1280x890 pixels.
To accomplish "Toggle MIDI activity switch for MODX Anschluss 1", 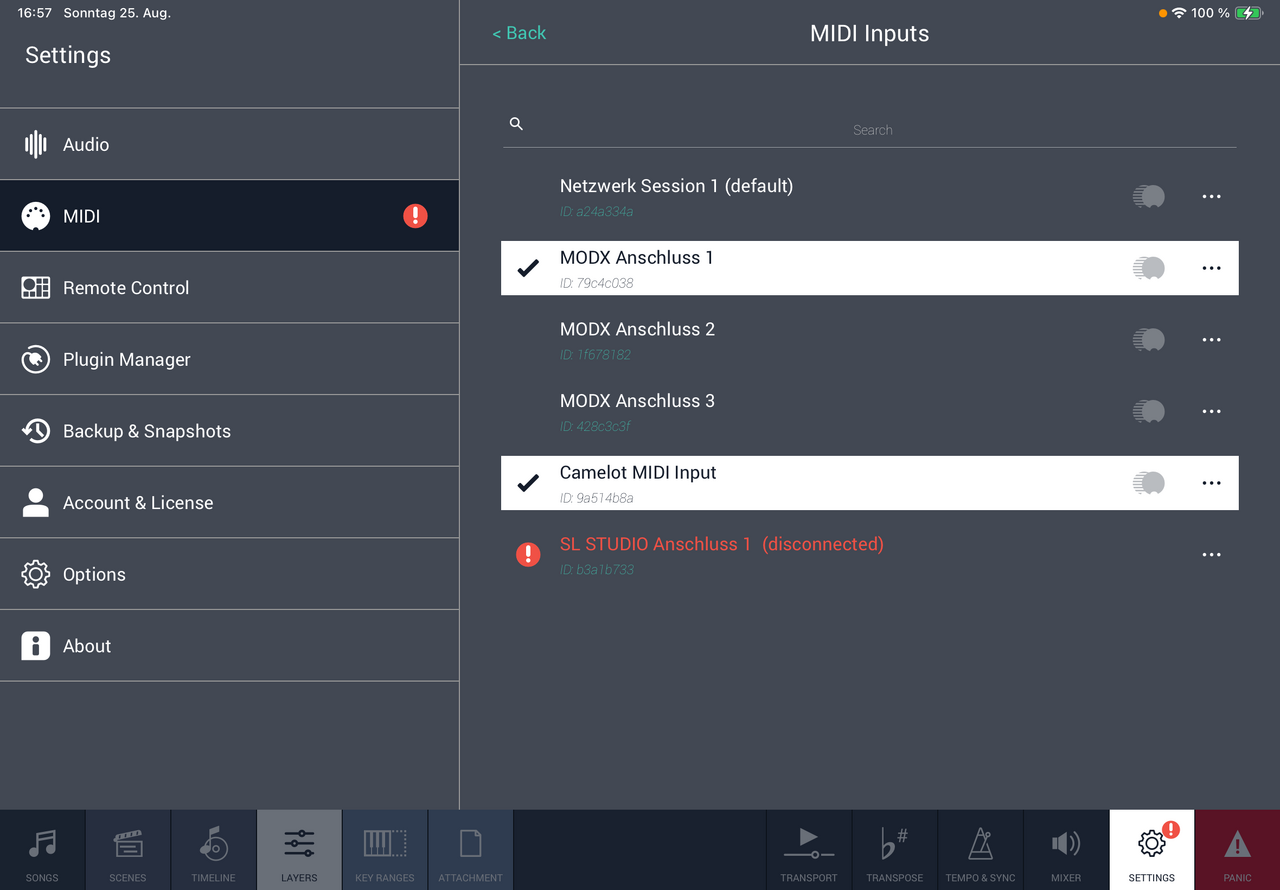I will click(1149, 268).
